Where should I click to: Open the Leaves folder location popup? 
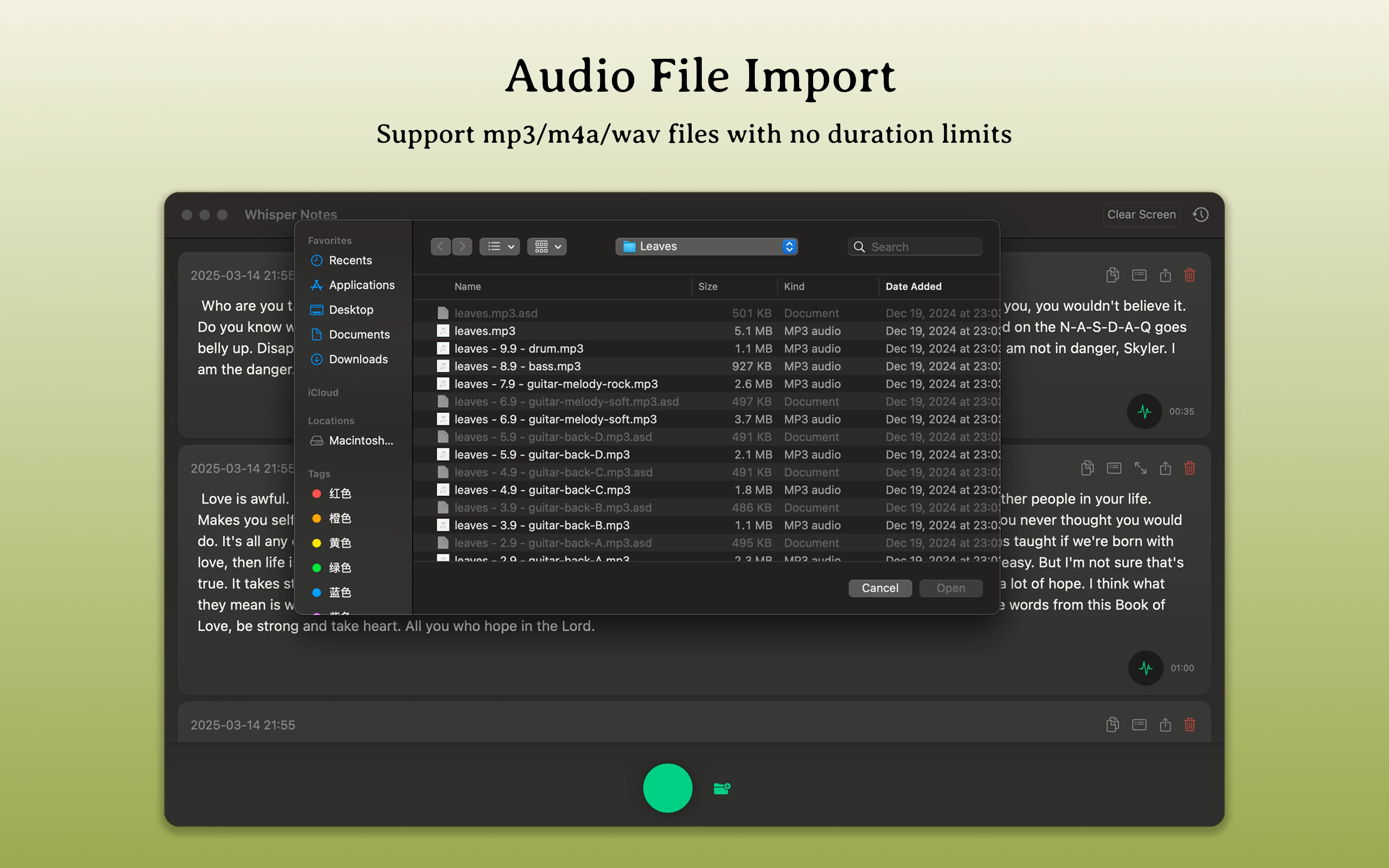coord(707,246)
